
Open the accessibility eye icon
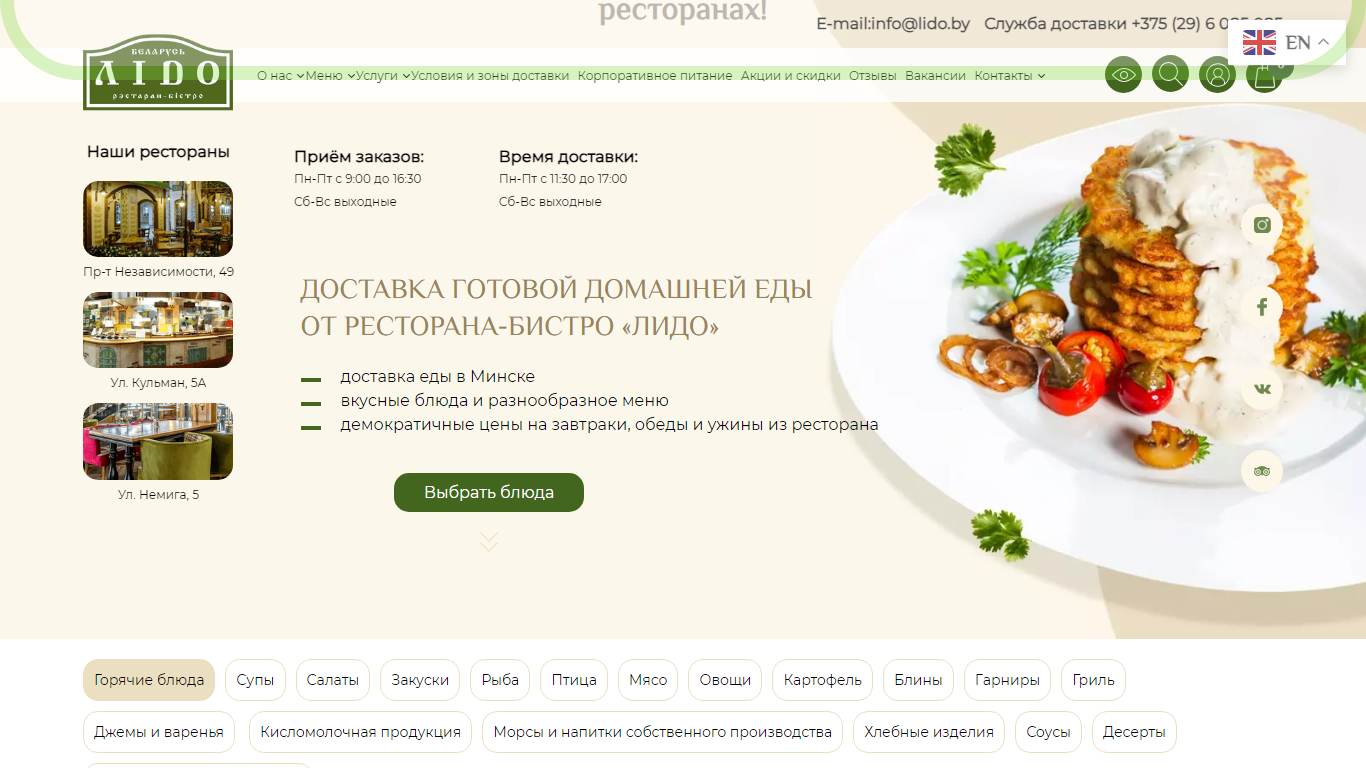[x=1123, y=75]
